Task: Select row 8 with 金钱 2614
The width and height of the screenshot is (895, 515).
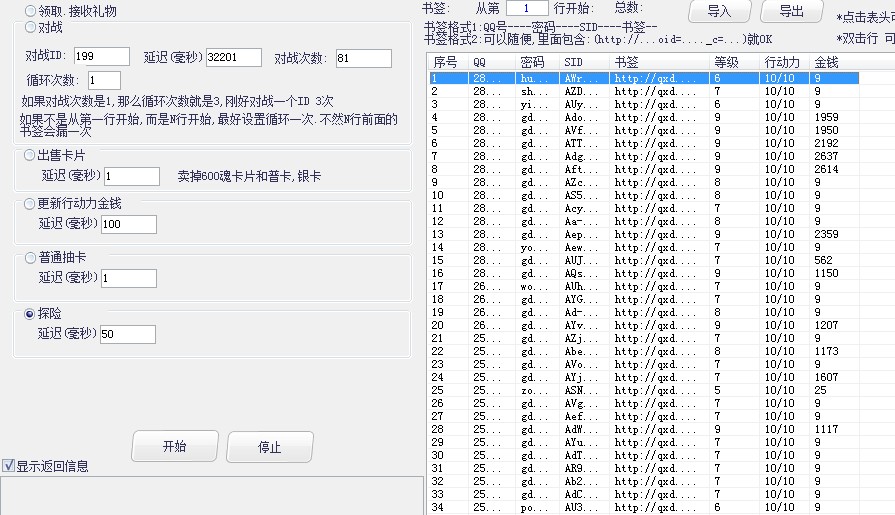Action: click(x=644, y=170)
